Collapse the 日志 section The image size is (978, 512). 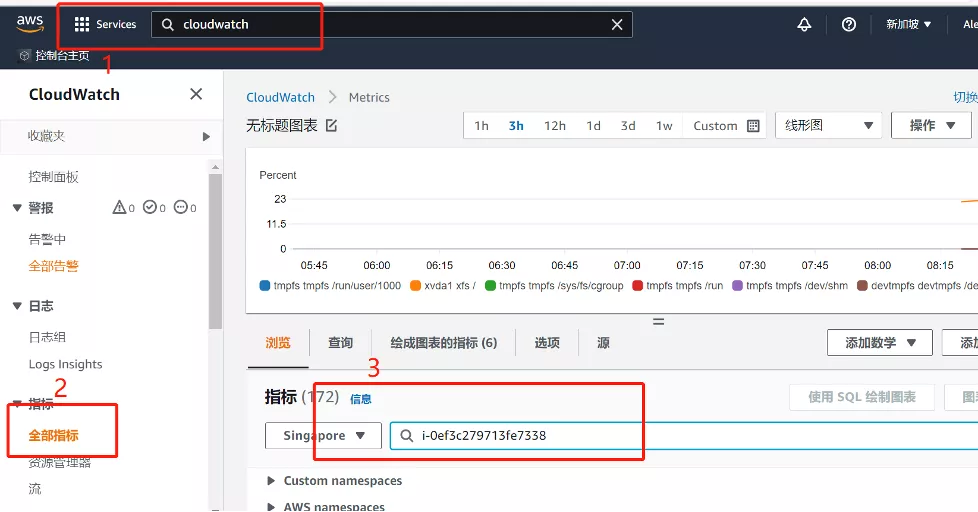[17, 306]
